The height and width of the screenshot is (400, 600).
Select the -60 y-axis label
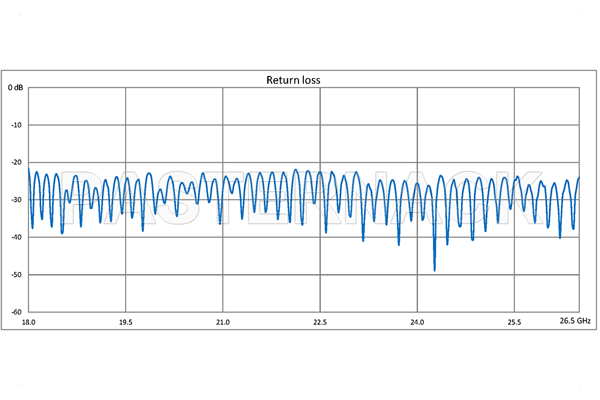(17, 312)
